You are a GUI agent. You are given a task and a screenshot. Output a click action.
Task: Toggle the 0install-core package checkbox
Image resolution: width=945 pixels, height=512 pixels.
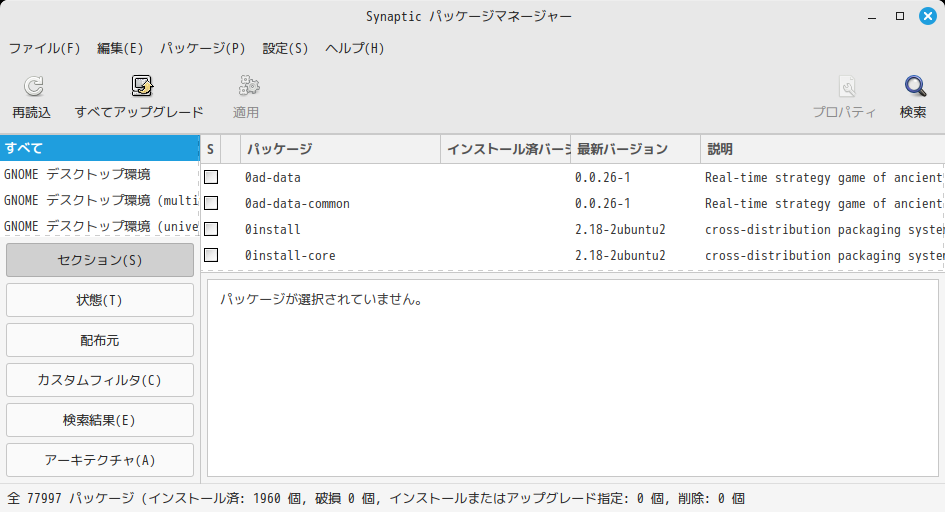click(x=211, y=255)
